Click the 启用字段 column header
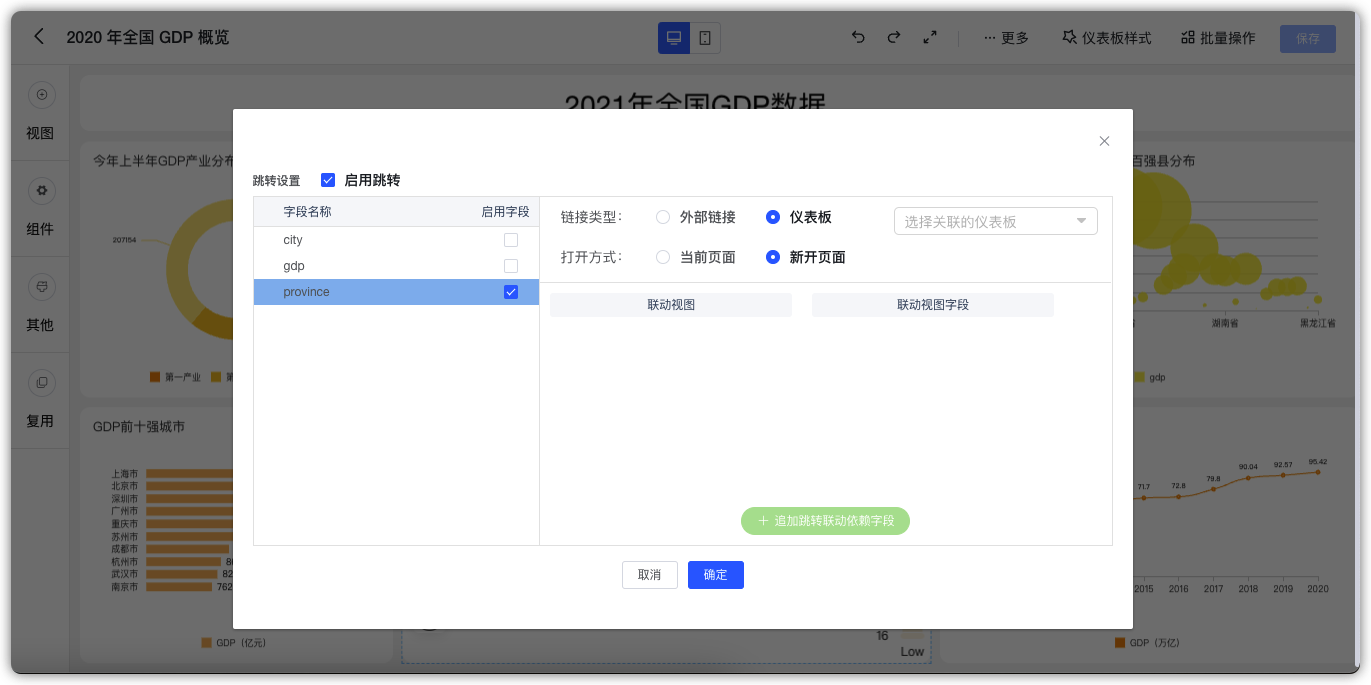 [505, 212]
